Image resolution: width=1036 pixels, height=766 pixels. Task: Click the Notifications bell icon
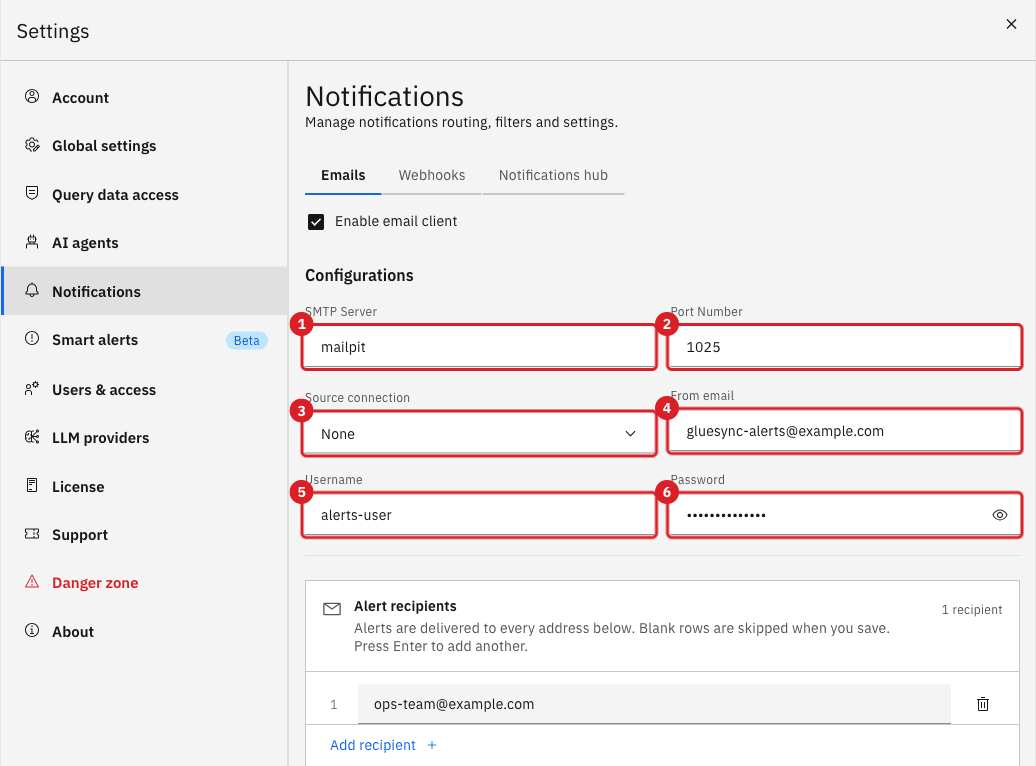click(32, 291)
